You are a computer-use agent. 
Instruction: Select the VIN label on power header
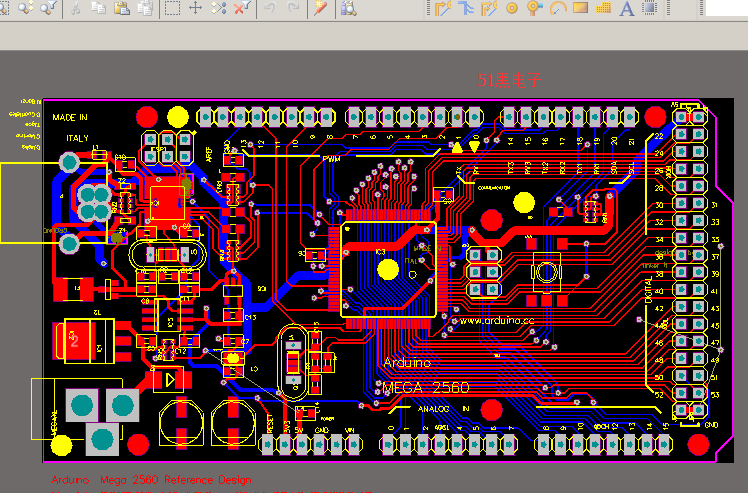[349, 430]
